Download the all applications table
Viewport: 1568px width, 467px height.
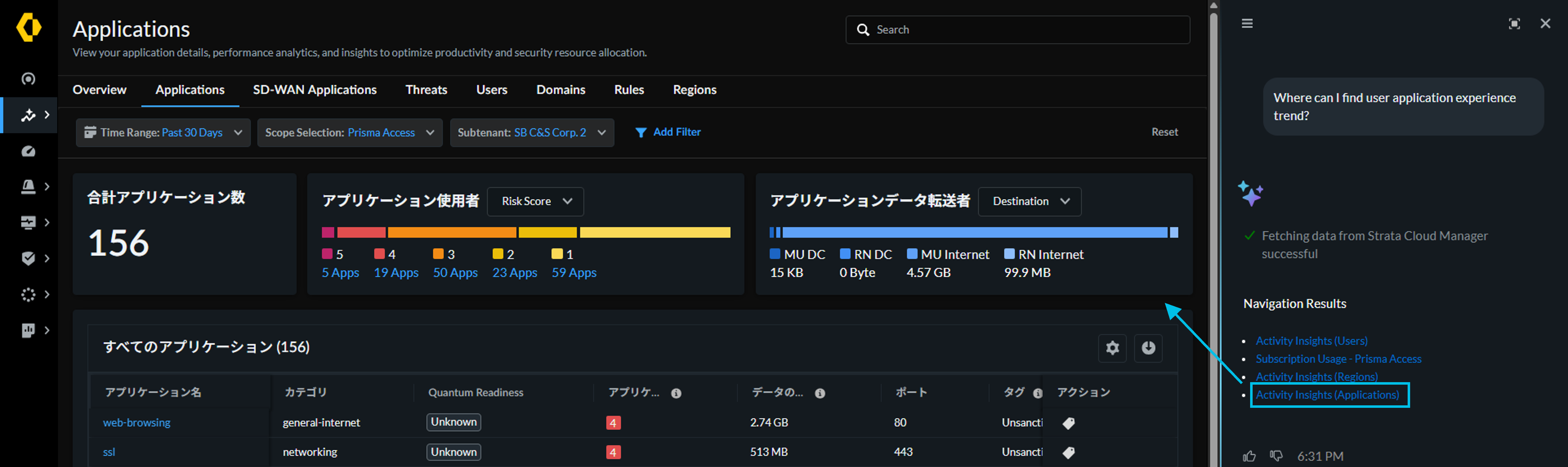pos(1148,348)
